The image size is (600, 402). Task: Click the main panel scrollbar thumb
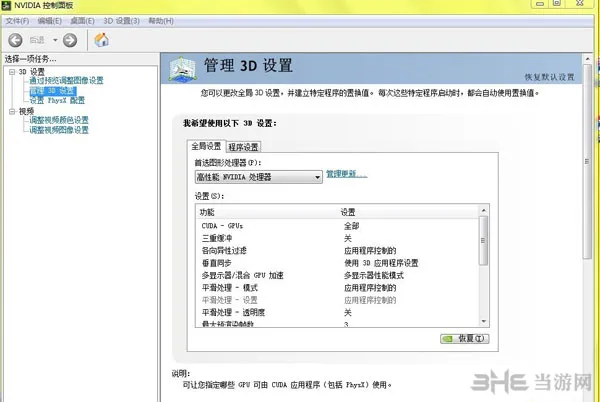pyautogui.click(x=587, y=162)
